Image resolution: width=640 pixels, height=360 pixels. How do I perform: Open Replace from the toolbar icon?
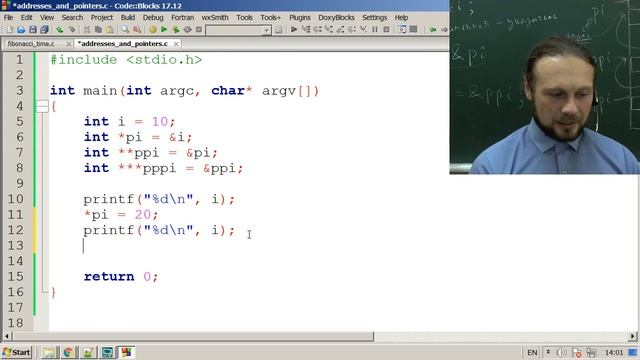[x=137, y=29]
